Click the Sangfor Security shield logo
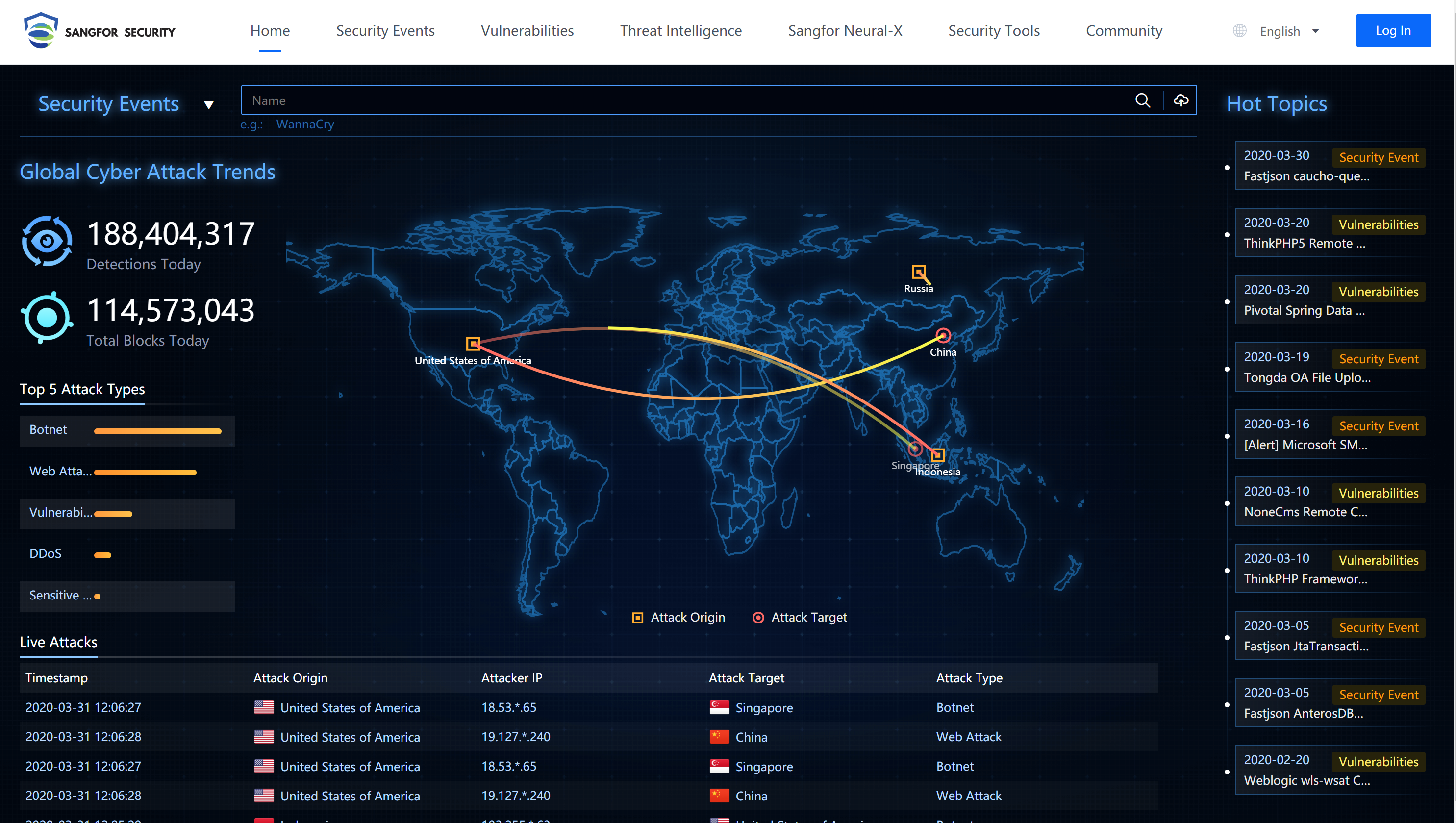1456x823 pixels. (x=41, y=30)
